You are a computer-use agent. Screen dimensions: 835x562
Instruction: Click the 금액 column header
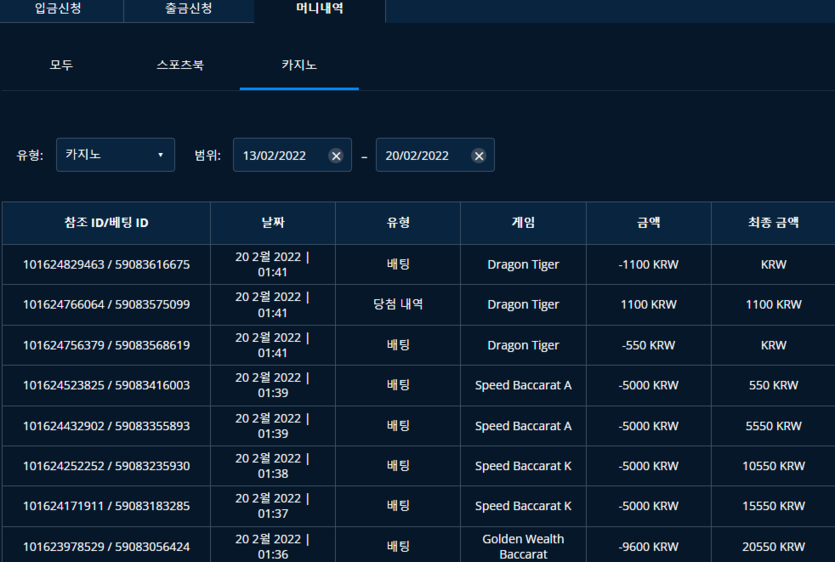tap(649, 223)
